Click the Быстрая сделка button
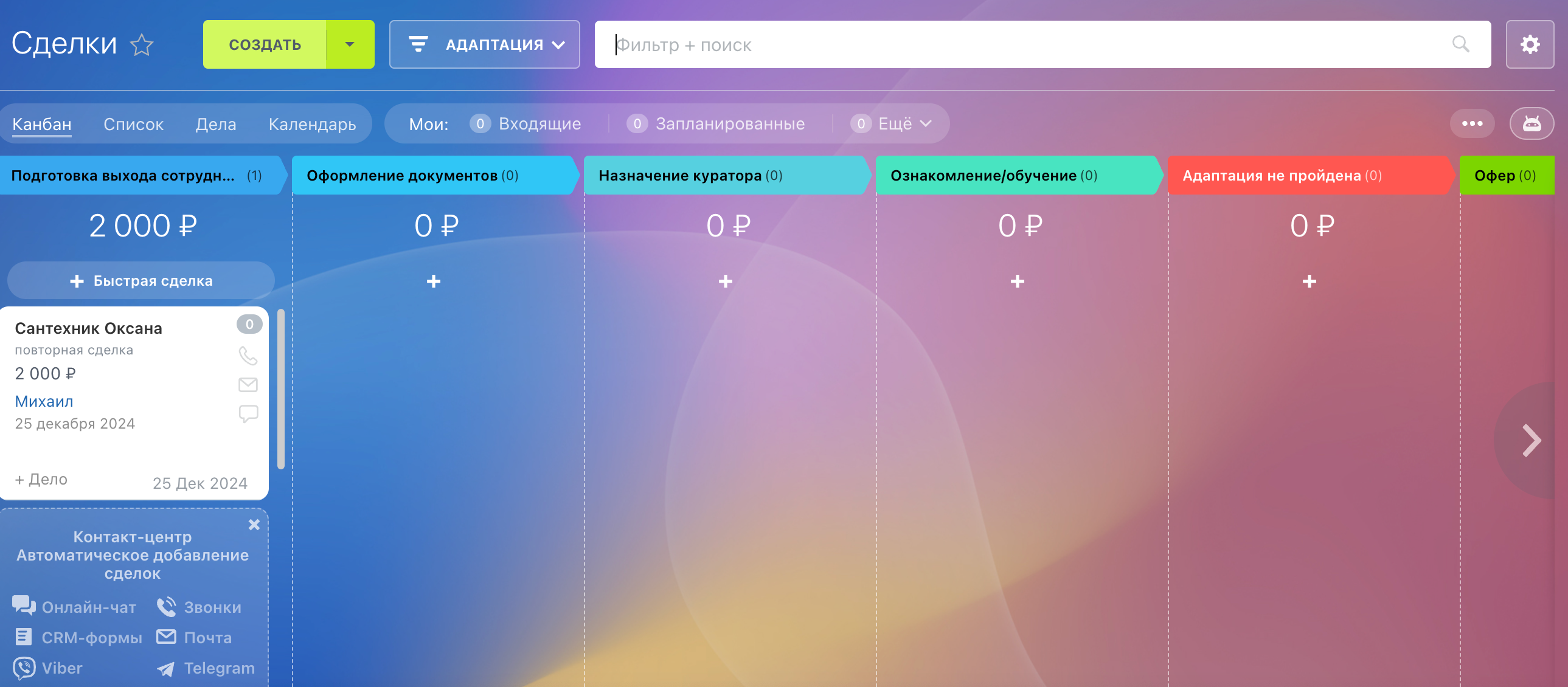 pos(141,280)
